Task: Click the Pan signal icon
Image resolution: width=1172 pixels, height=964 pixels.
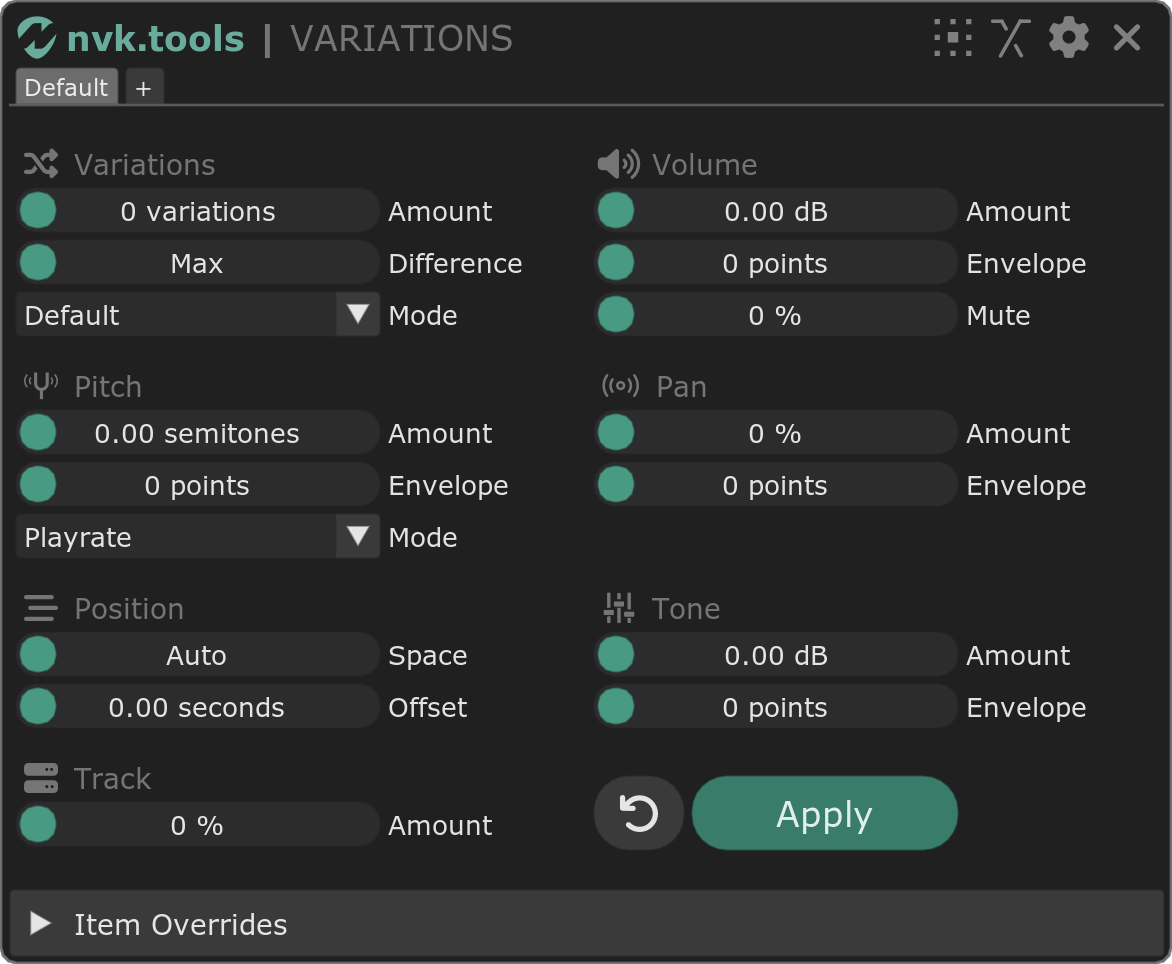Action: [620, 386]
